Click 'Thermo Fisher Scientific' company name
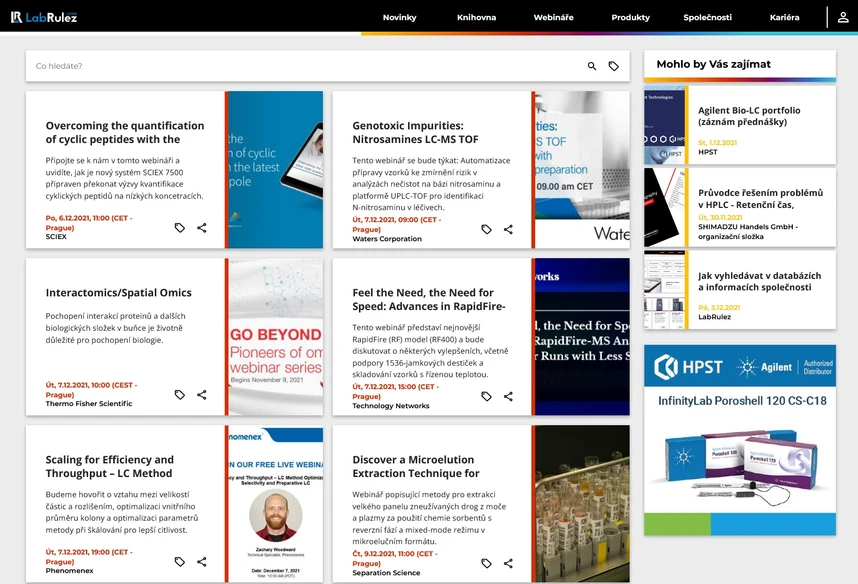The height and width of the screenshot is (584, 858). (89, 404)
